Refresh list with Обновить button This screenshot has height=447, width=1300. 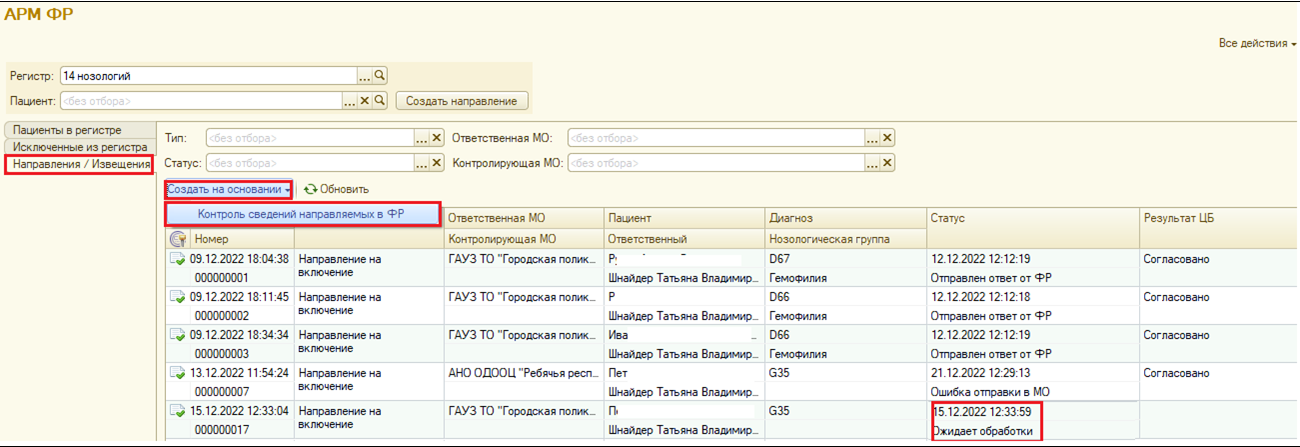(x=337, y=189)
